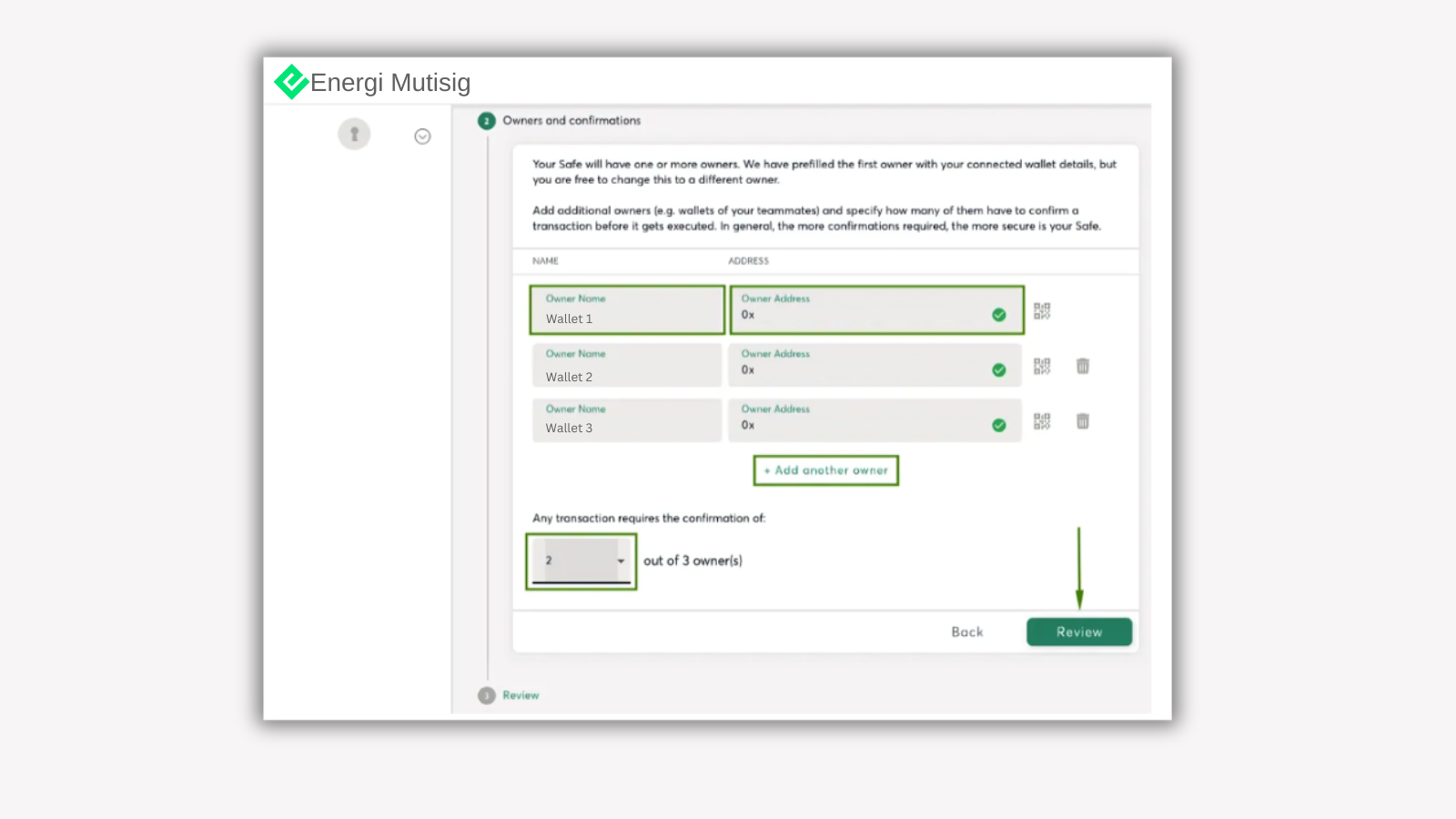Open the required confirmations dropdown
The image size is (1456, 819).
pos(581,561)
